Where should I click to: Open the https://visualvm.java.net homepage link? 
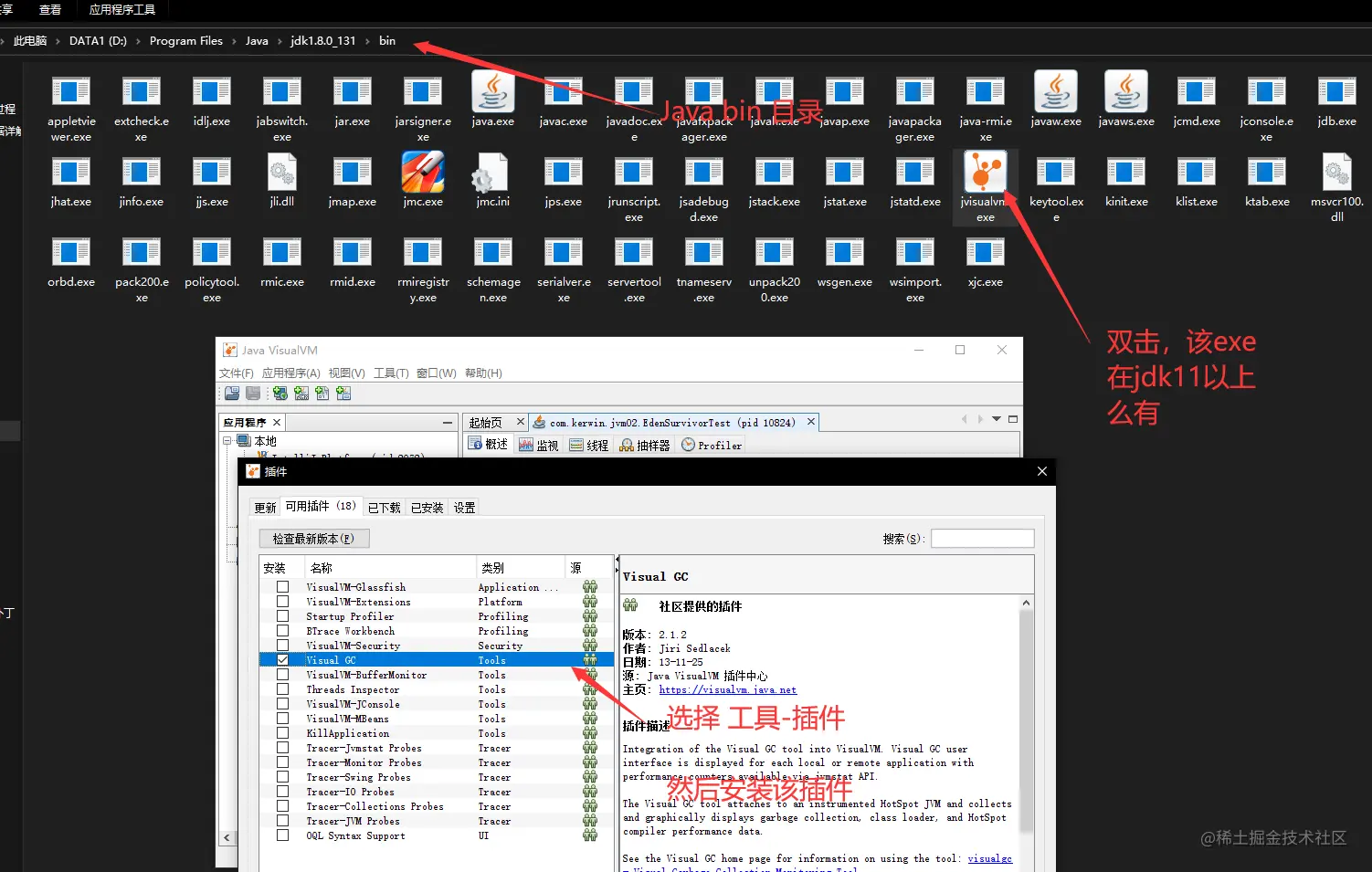coord(728,690)
